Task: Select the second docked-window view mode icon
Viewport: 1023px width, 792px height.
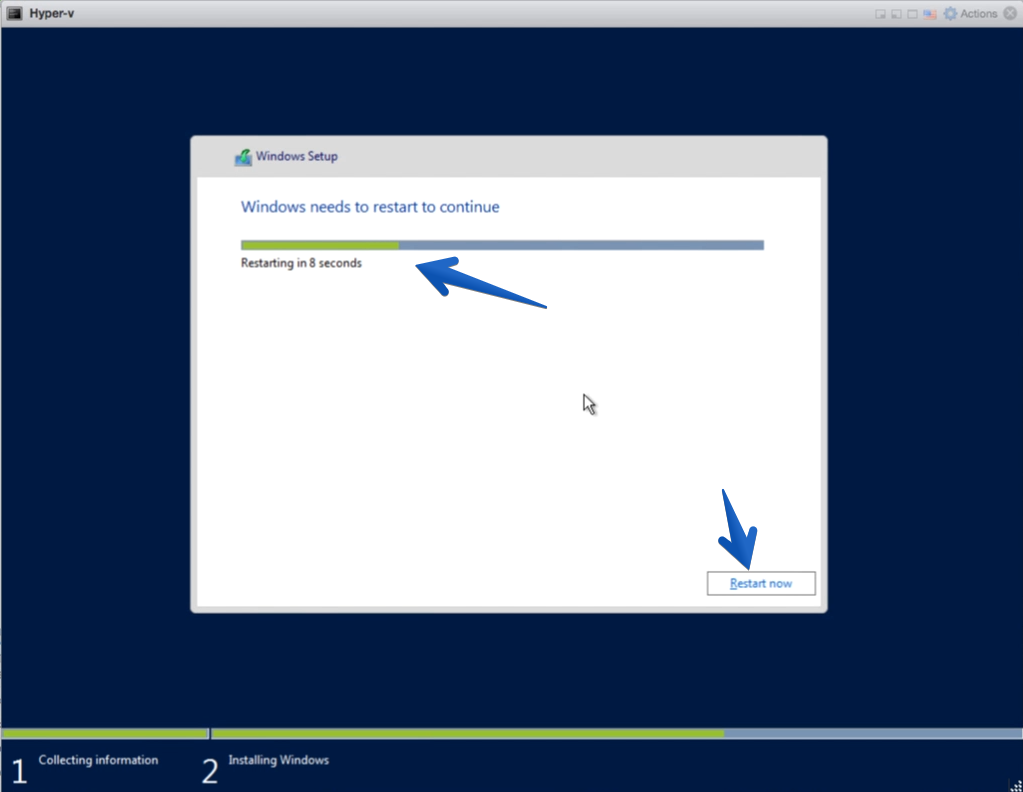Action: tap(896, 14)
